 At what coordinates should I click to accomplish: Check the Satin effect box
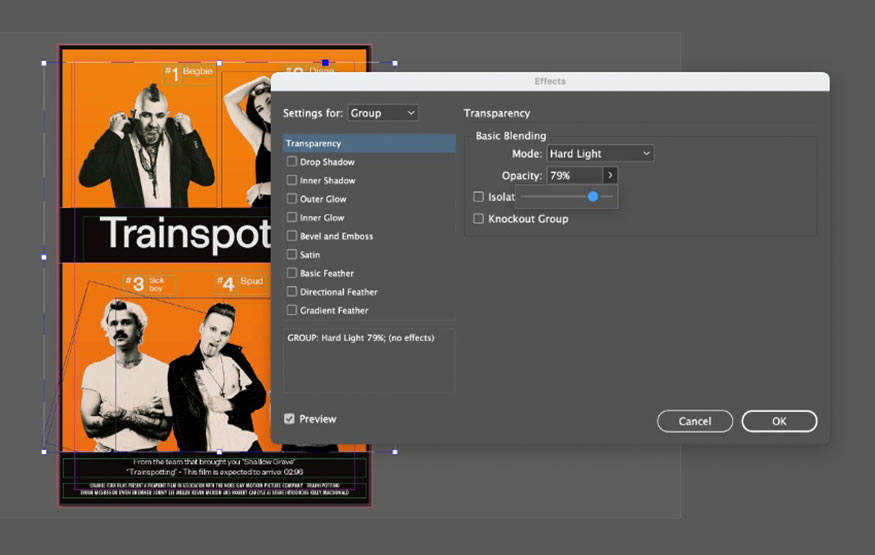click(292, 254)
